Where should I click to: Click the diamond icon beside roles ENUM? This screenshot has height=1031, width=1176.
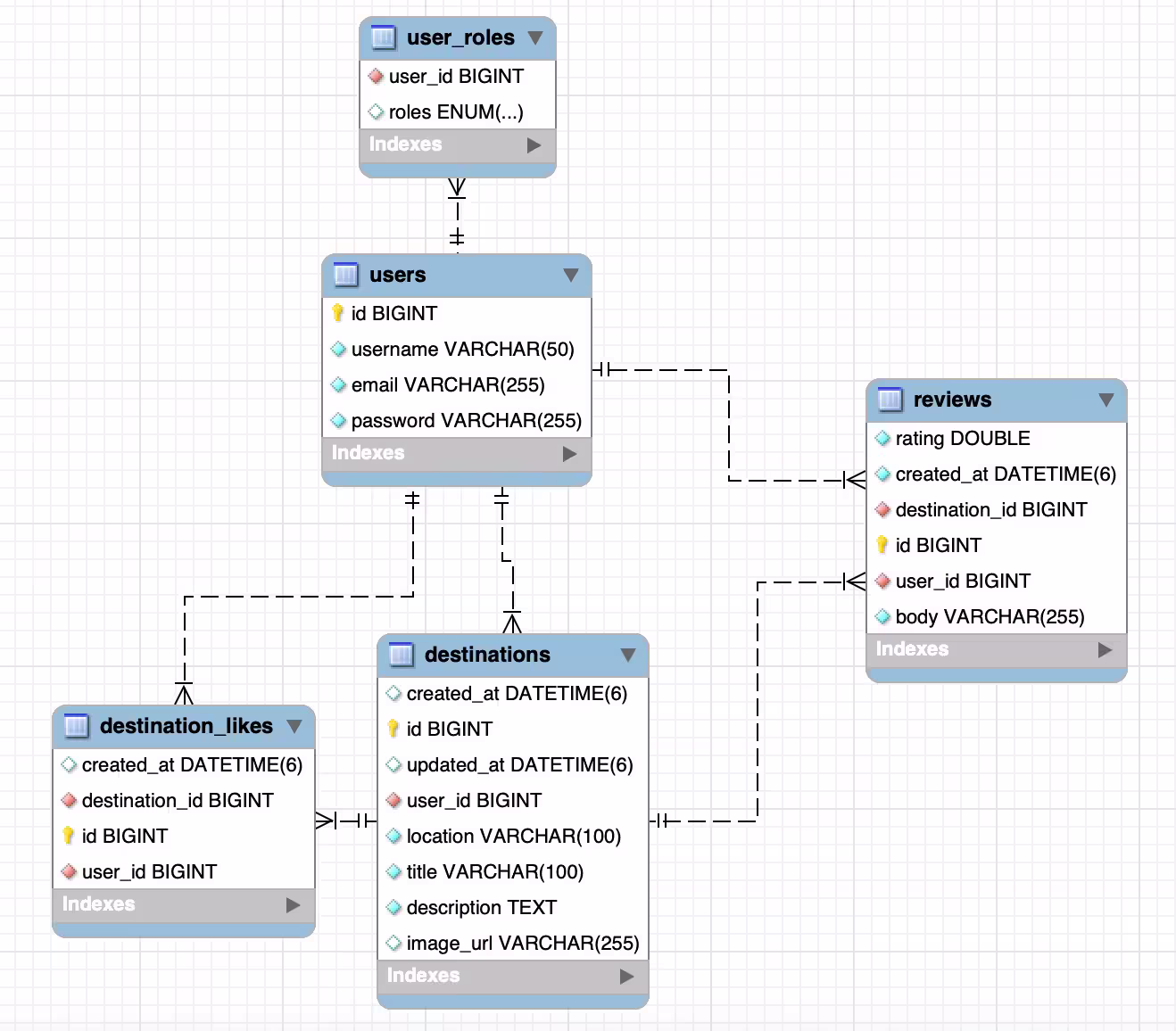376,111
